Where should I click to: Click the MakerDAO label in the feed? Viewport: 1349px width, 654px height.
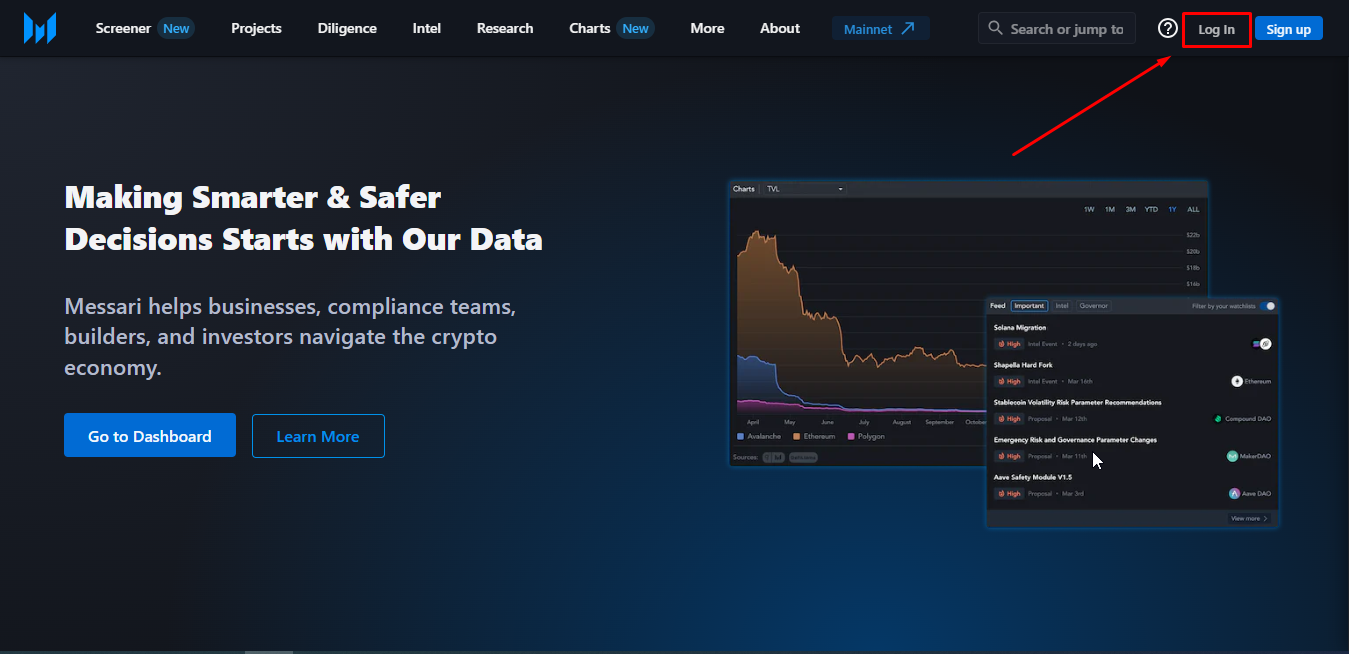pos(1256,456)
